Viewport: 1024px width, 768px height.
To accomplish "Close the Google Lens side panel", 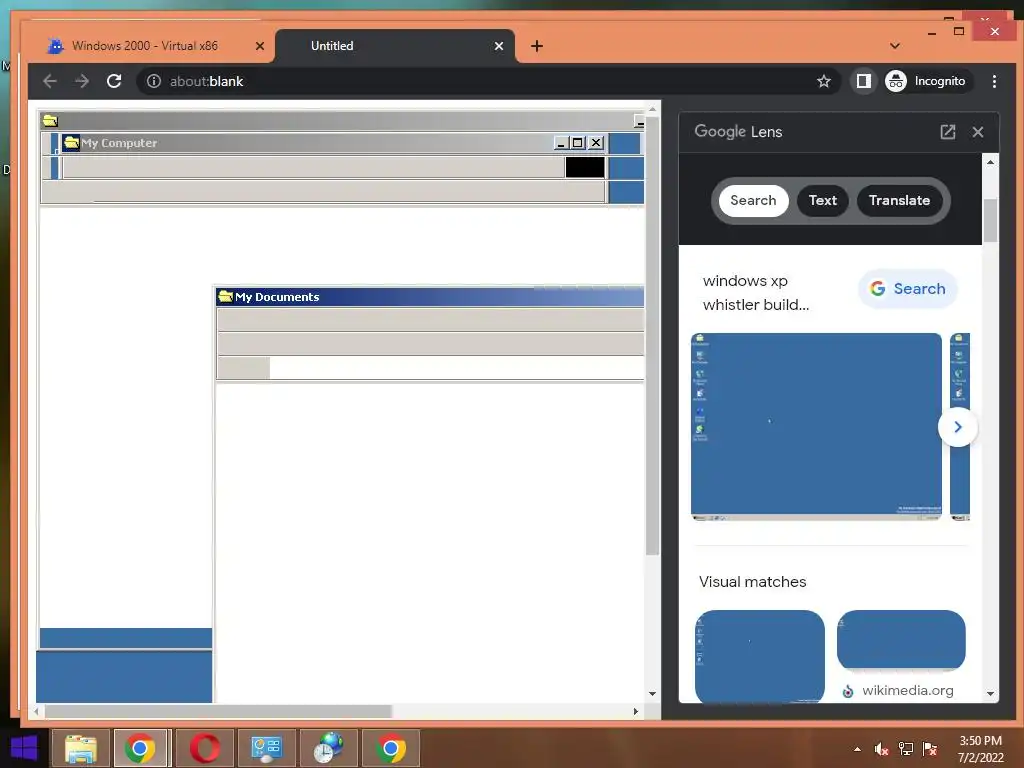I will point(978,132).
